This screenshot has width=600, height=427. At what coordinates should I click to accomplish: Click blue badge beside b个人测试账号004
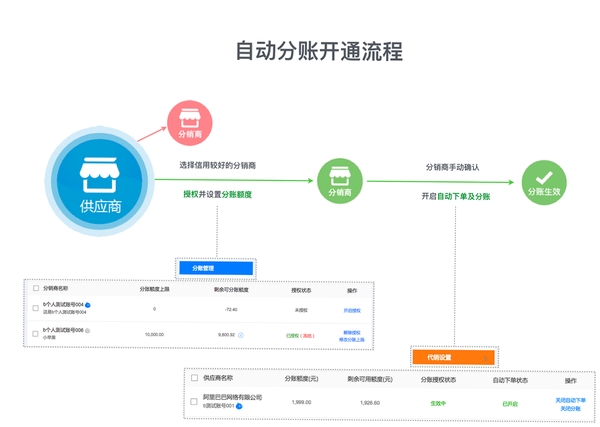coord(88,305)
